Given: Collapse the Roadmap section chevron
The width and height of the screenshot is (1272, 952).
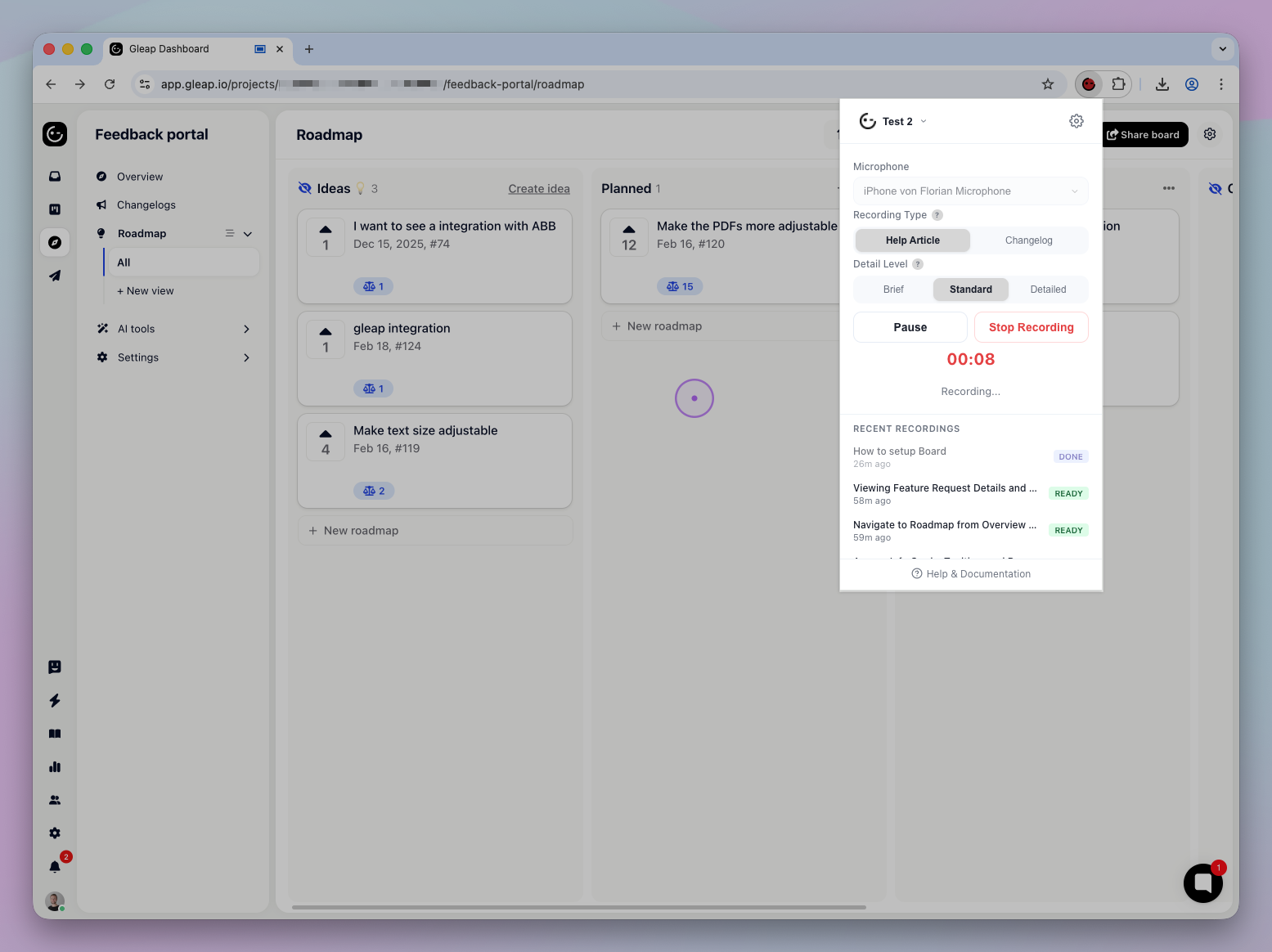Looking at the screenshot, I should coord(248,233).
